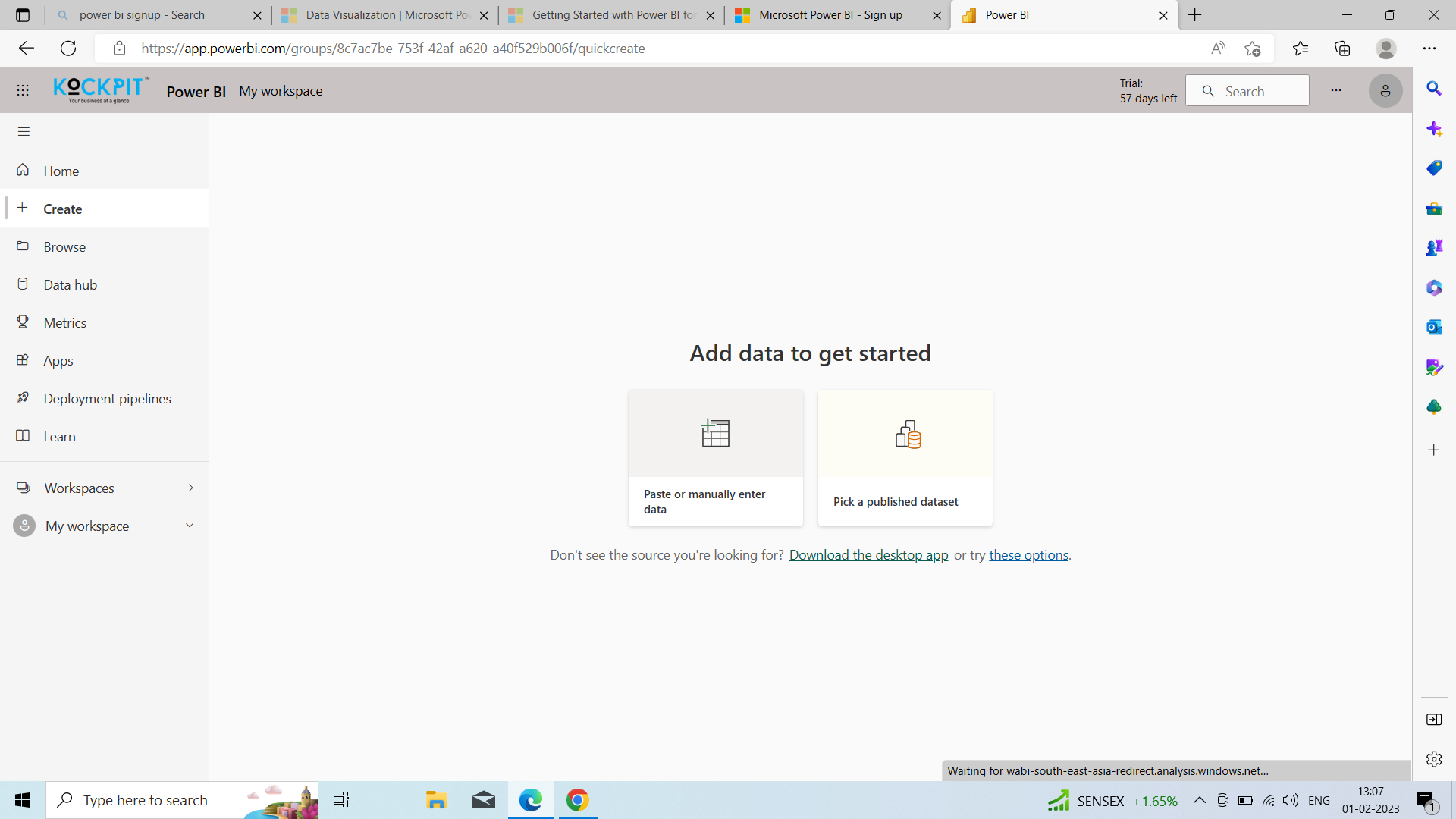Show hidden system tray icons chevron

click(1200, 800)
